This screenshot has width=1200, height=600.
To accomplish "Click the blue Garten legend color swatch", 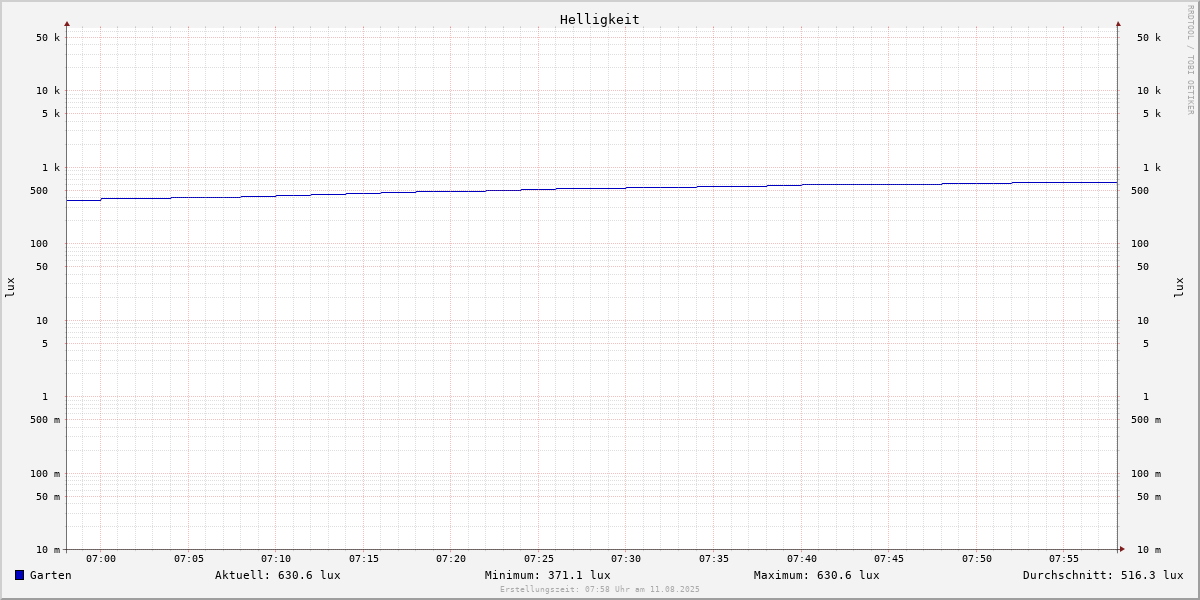I will click(x=19, y=575).
